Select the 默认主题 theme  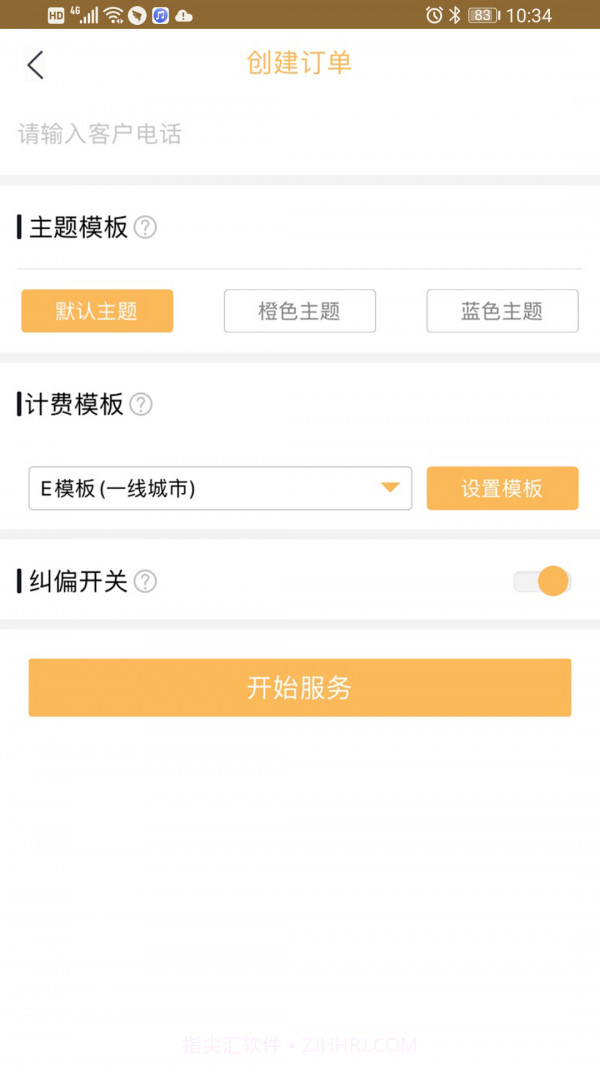coord(96,311)
